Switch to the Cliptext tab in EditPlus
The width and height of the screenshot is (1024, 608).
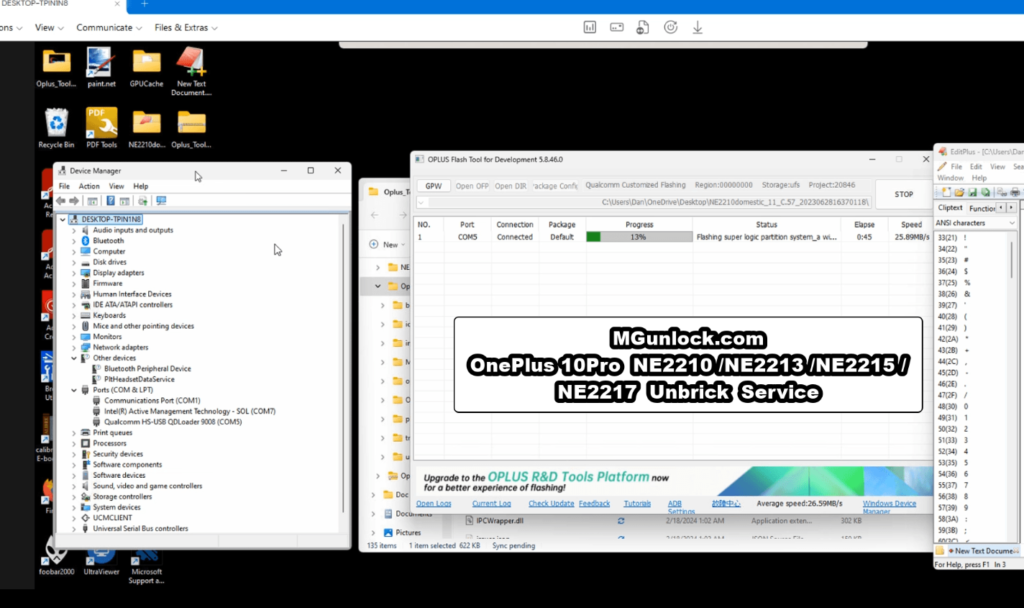pyautogui.click(x=950, y=208)
